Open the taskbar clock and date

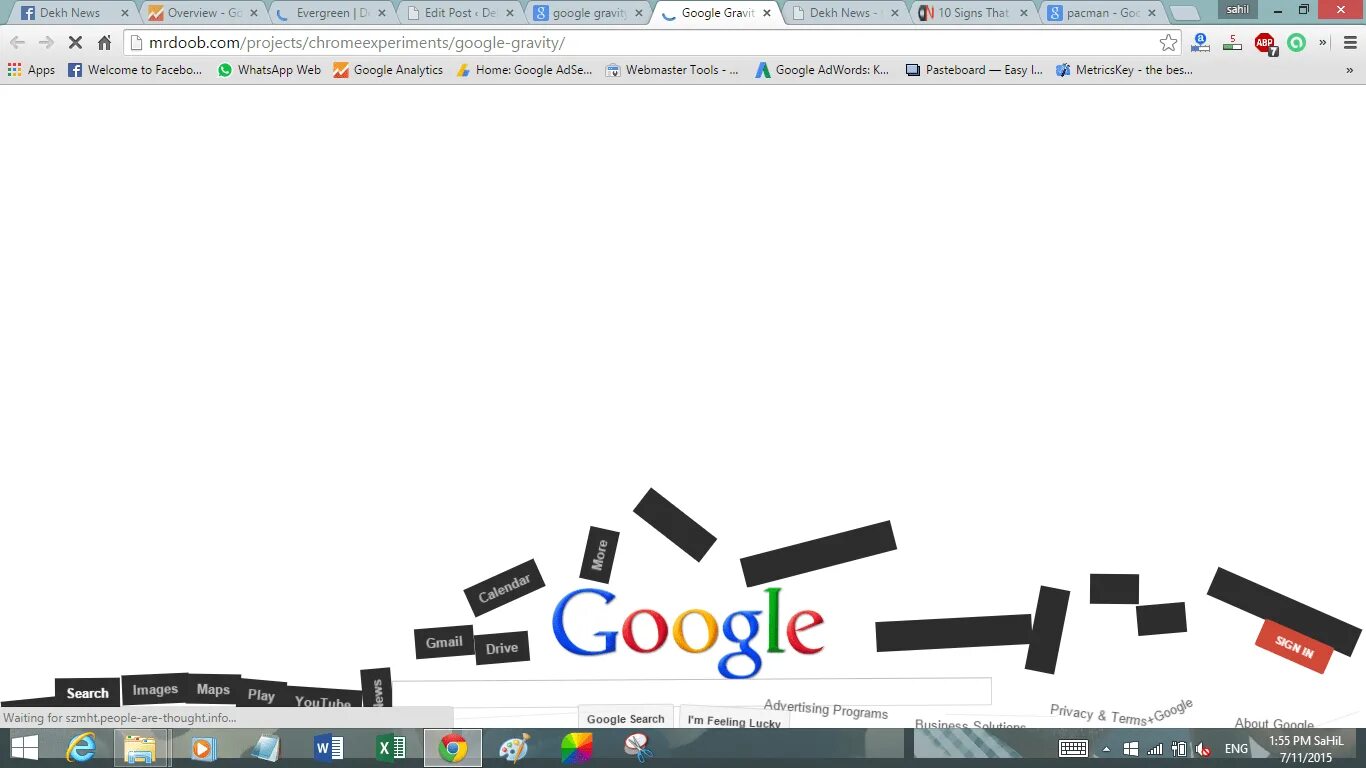coord(1306,748)
